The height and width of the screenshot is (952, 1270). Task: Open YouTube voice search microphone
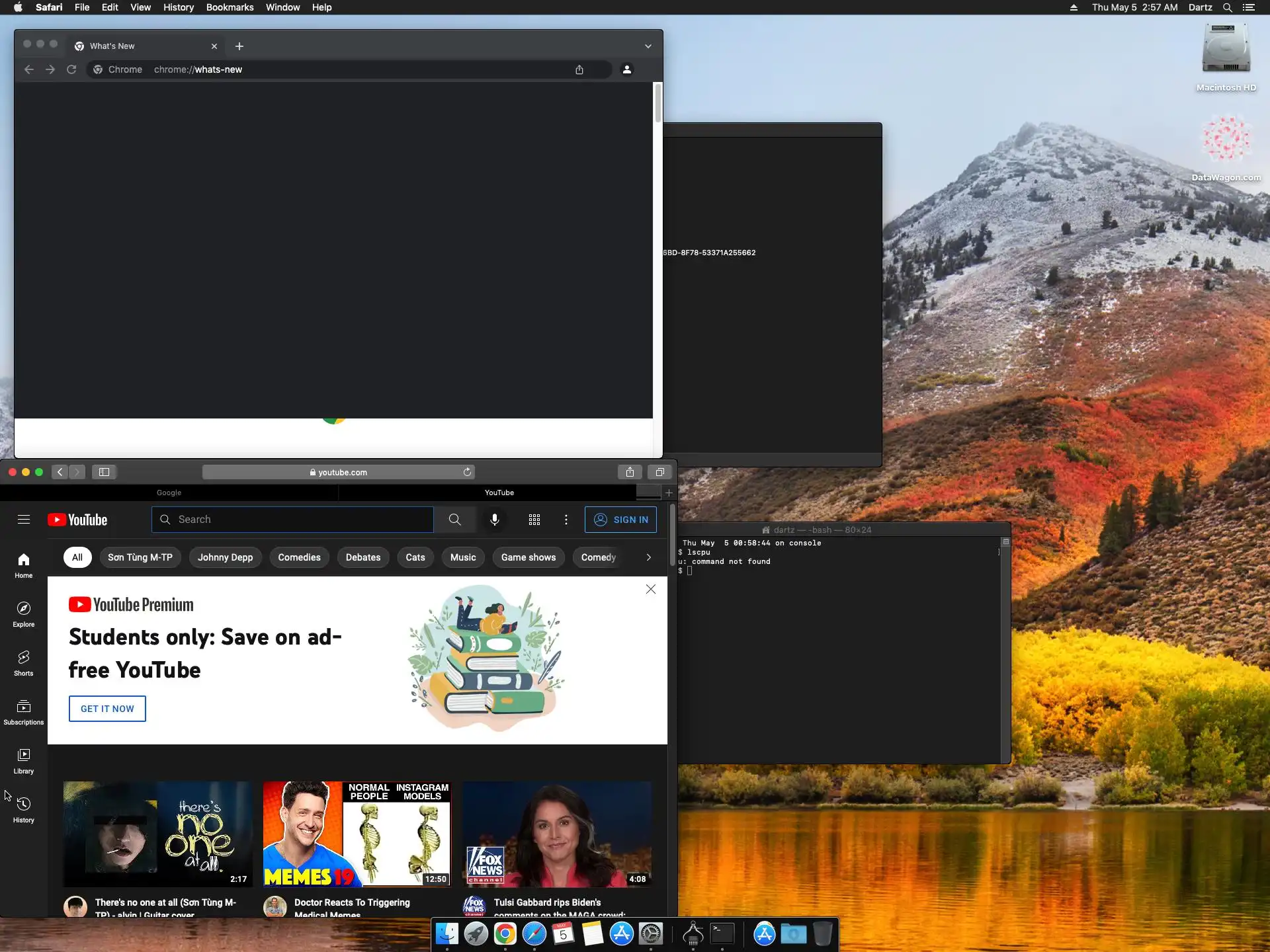(x=494, y=520)
